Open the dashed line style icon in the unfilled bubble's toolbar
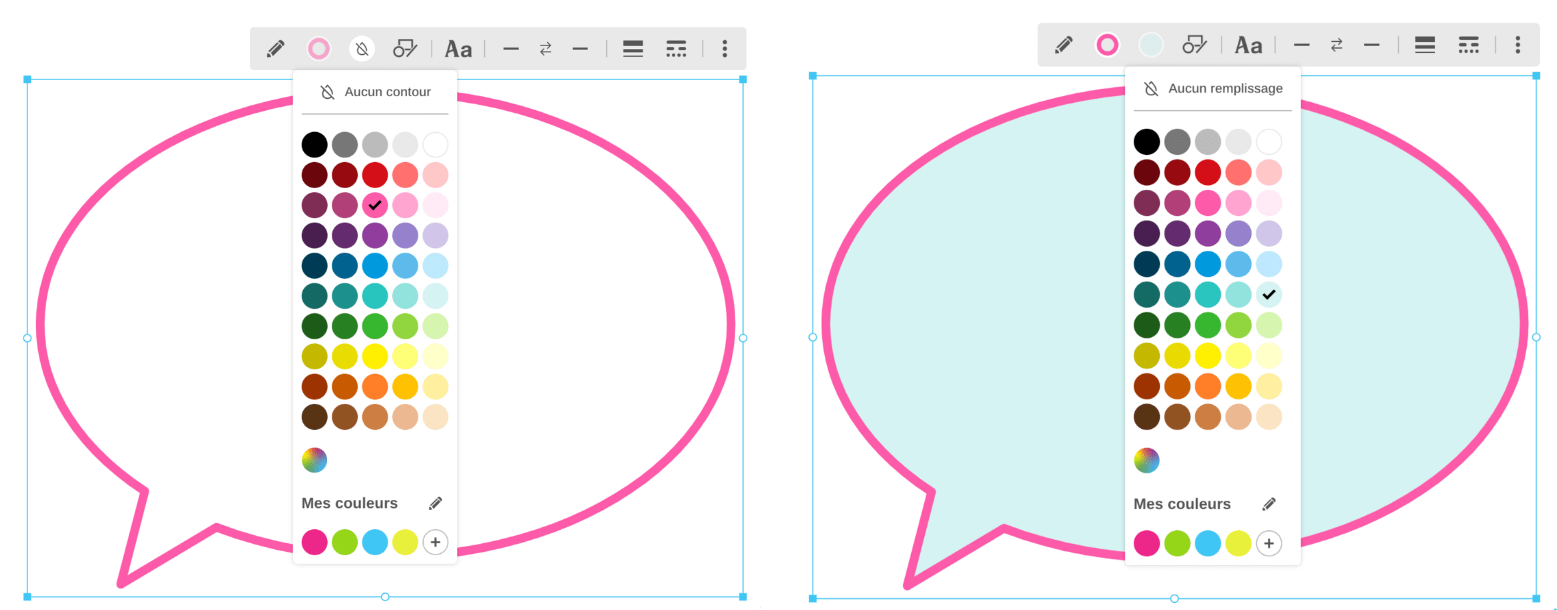Image resolution: width=1557 pixels, height=610 pixels. click(x=676, y=49)
